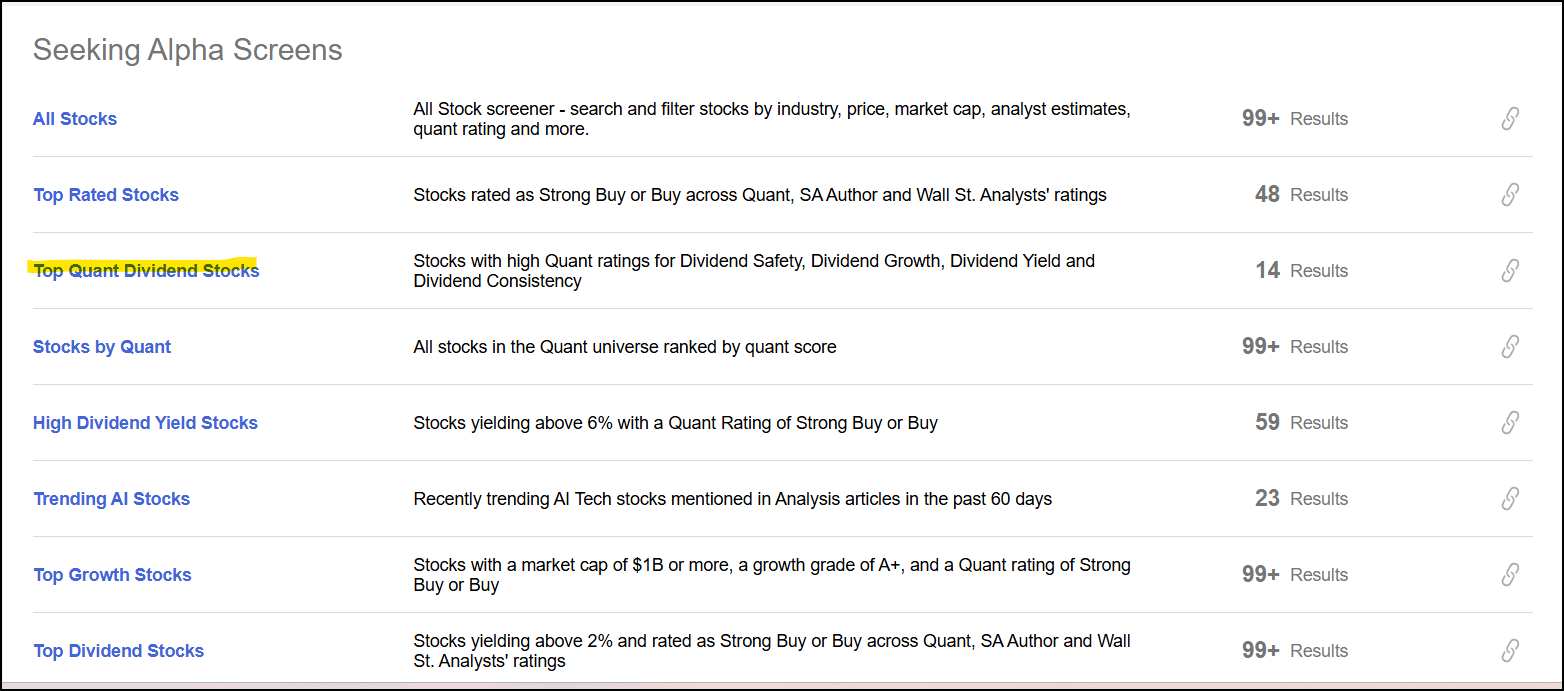Click link icon beside Stocks by Quant

coord(1510,347)
